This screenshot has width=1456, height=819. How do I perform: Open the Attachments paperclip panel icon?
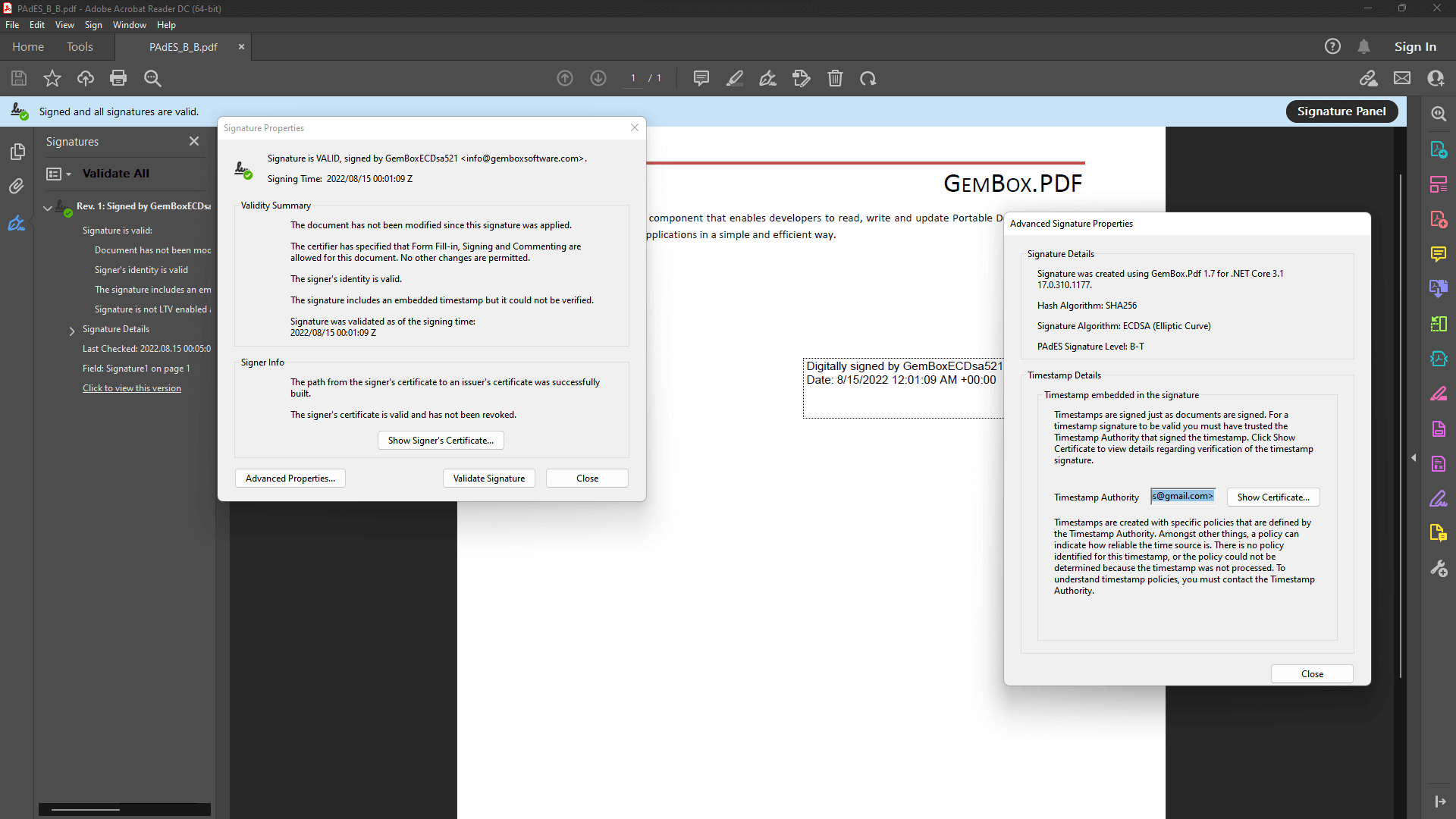pos(17,187)
